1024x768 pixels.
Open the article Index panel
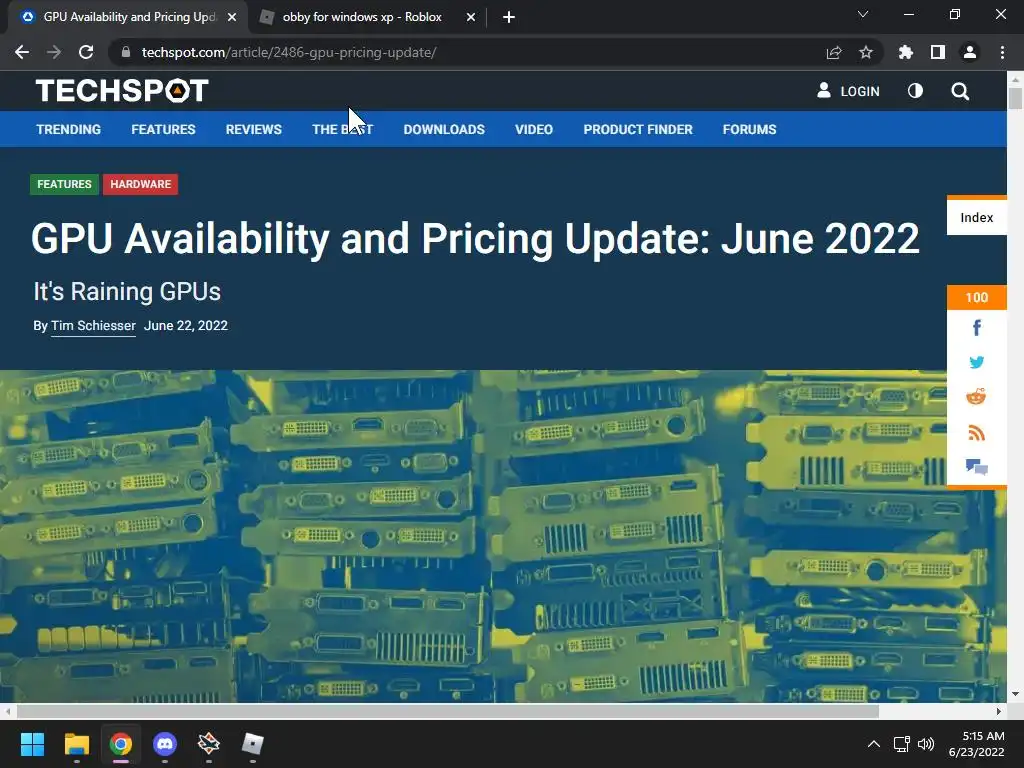click(x=976, y=217)
